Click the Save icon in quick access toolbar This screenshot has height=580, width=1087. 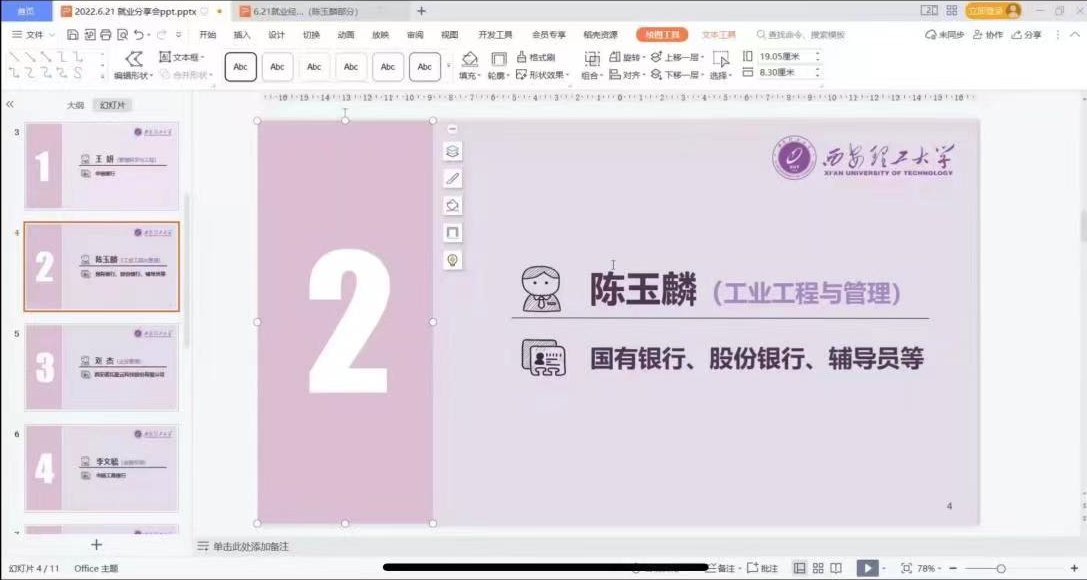click(x=73, y=35)
